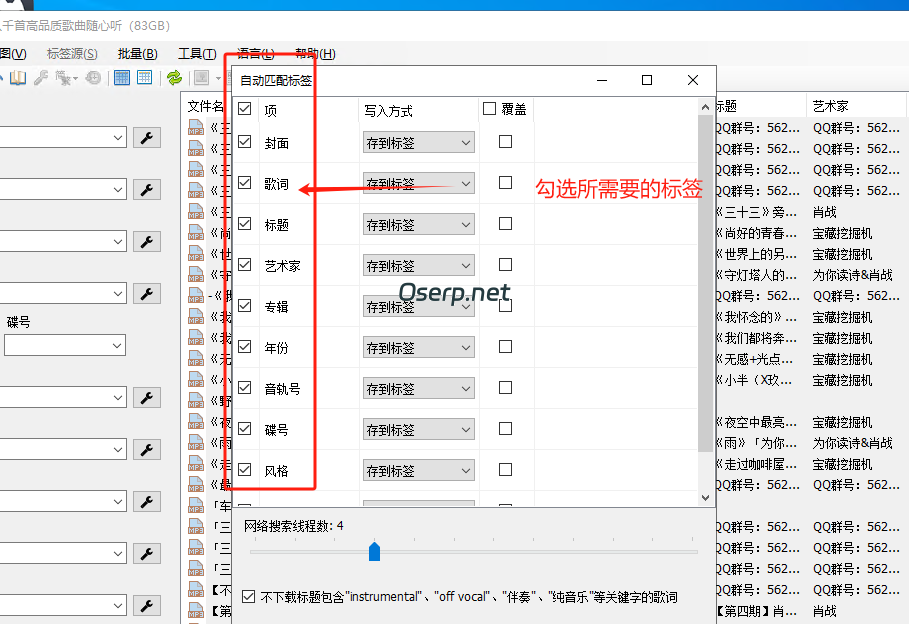Viewport: 909px width, 624px height.
Task: Click the scrollbar of the song list
Action: pyautogui.click(x=705, y=300)
